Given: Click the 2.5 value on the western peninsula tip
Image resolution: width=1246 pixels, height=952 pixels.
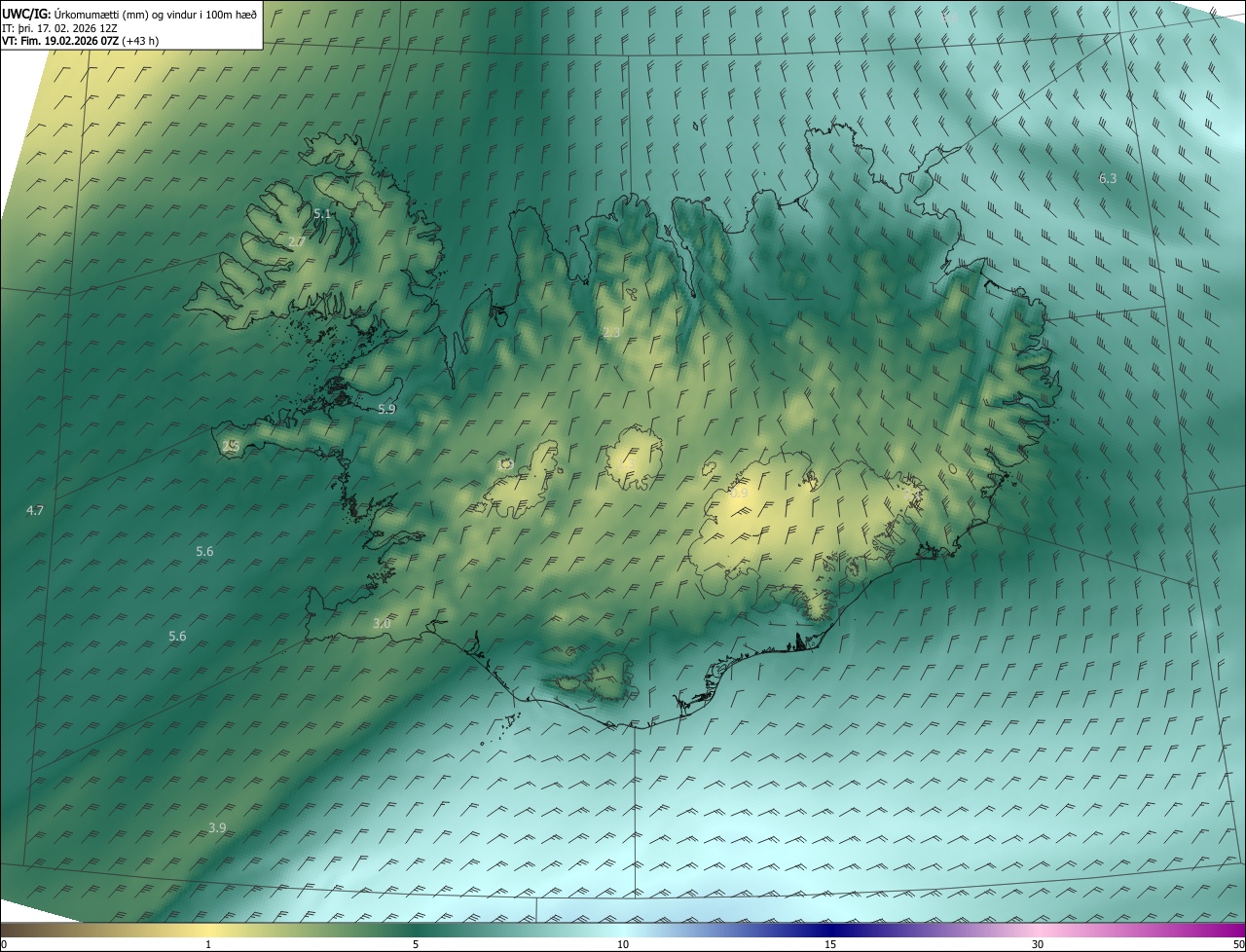Looking at the screenshot, I should pyautogui.click(x=231, y=446).
